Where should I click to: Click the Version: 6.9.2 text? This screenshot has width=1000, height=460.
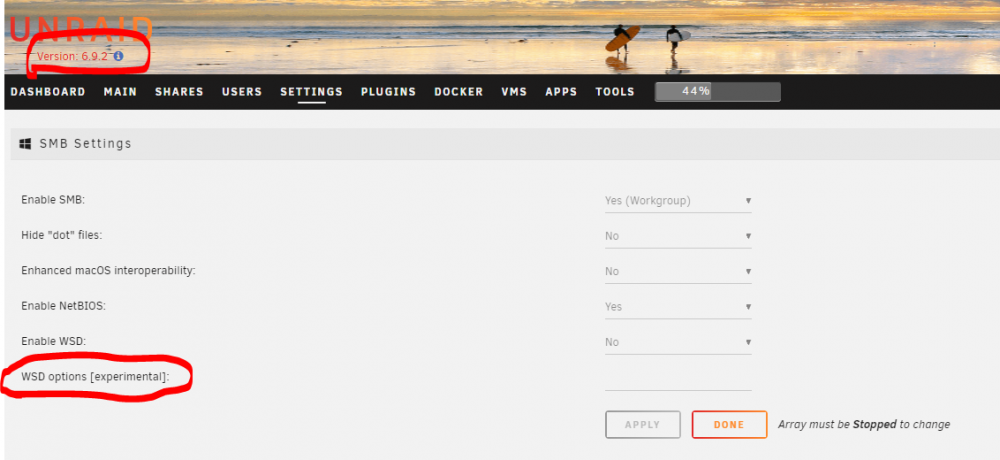(x=71, y=56)
